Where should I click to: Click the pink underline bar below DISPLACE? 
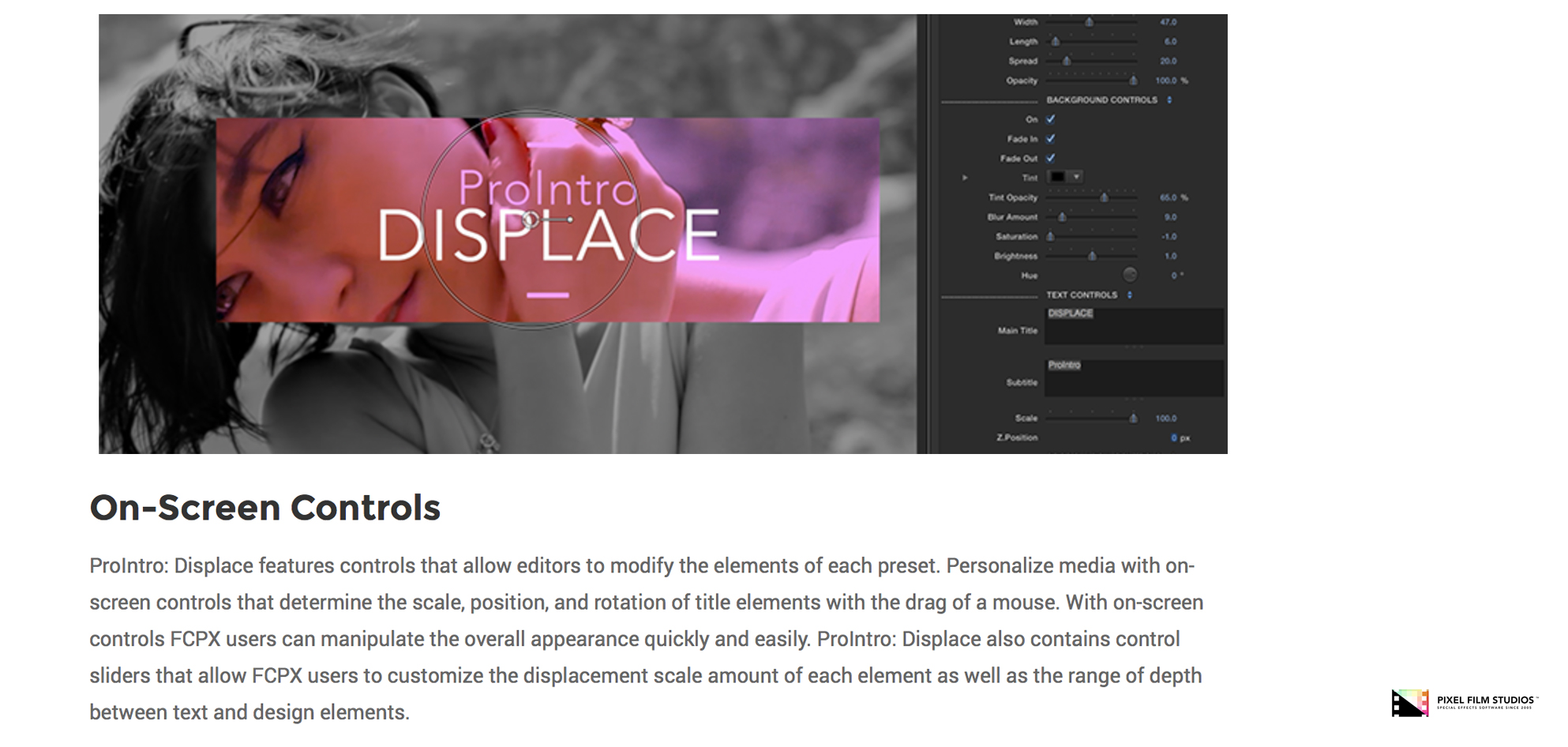pos(548,295)
